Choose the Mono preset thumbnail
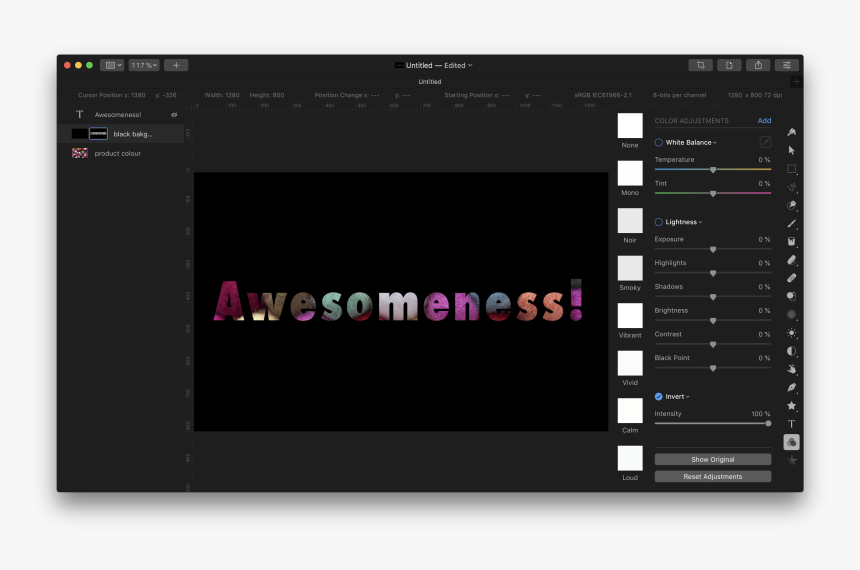 click(x=630, y=173)
